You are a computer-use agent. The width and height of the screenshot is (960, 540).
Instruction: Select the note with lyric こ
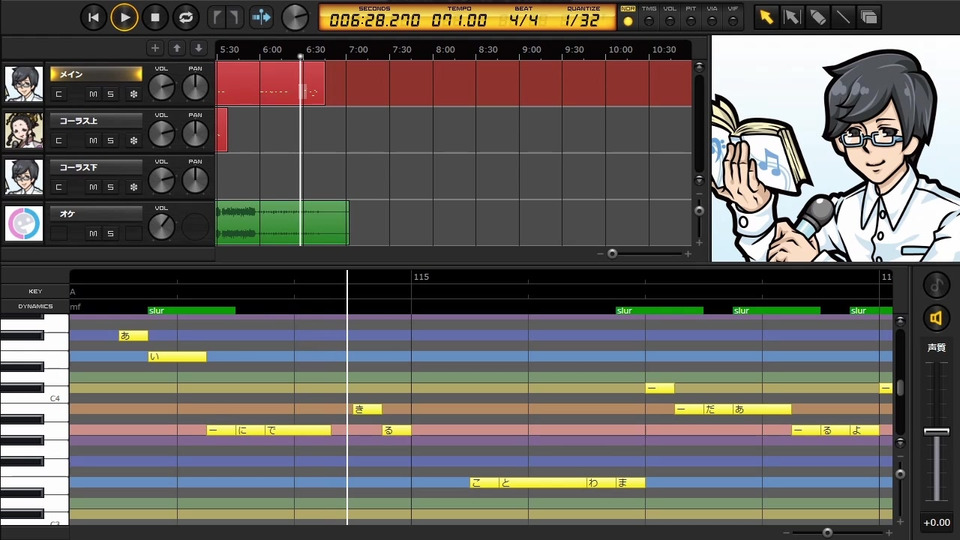point(484,482)
